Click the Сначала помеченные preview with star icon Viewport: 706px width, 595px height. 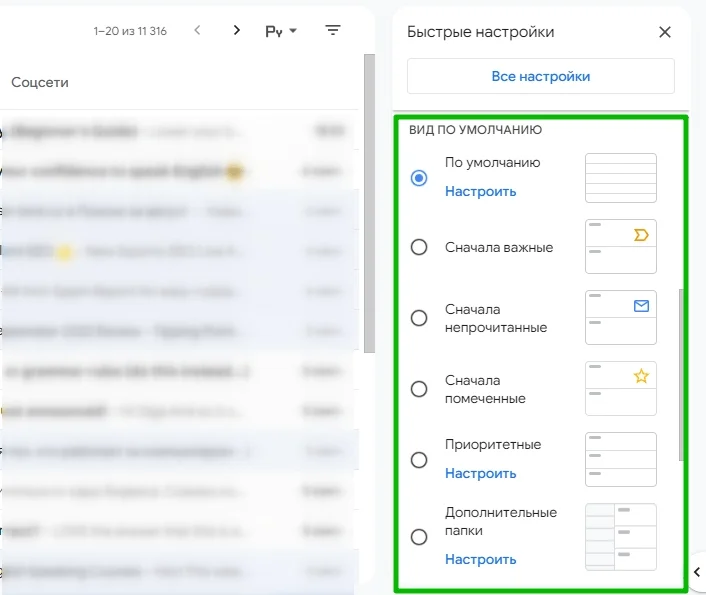coord(620,388)
